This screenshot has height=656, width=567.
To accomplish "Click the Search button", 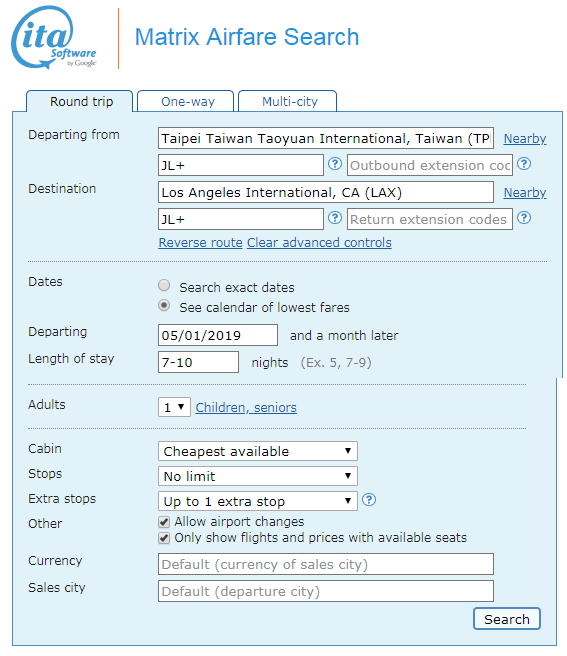I will point(507,619).
